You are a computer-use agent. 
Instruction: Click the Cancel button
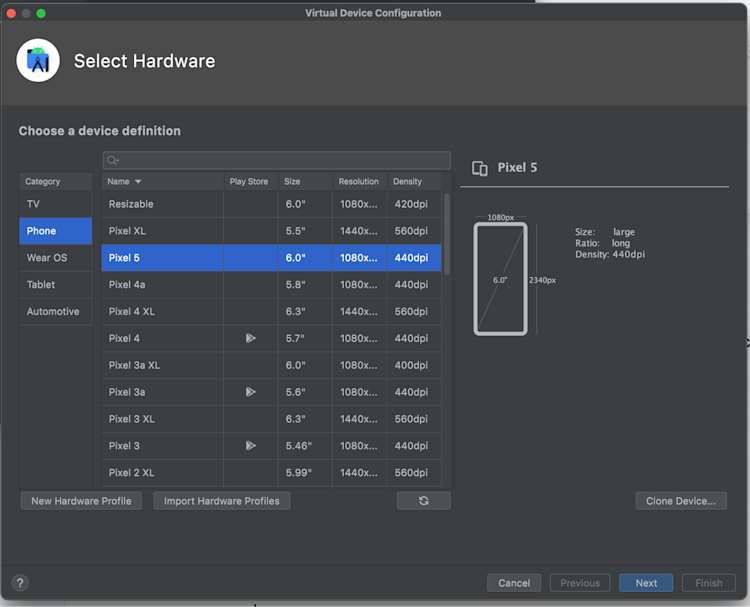click(514, 583)
